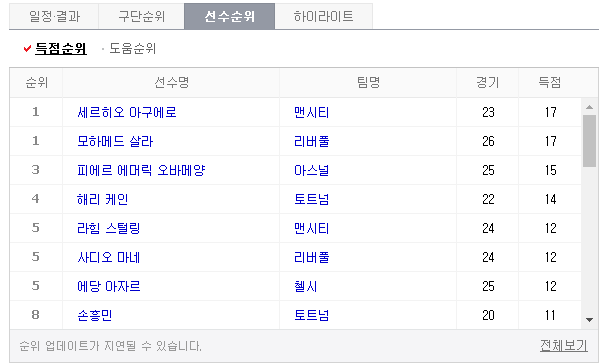Viewport: 601px width, 363px height.
Task: Open the 아스널 team link
Action: 312,170
